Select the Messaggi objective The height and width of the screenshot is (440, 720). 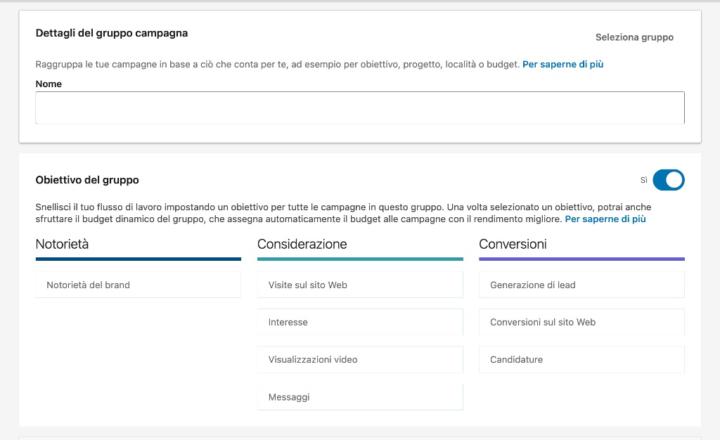360,397
